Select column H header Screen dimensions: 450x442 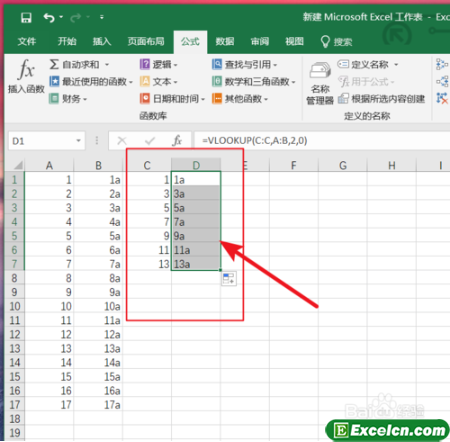pos(392,165)
